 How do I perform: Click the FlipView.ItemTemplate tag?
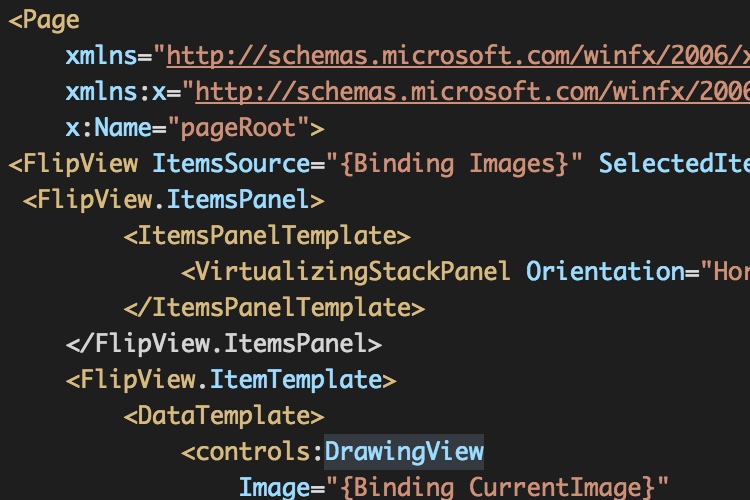click(x=231, y=380)
